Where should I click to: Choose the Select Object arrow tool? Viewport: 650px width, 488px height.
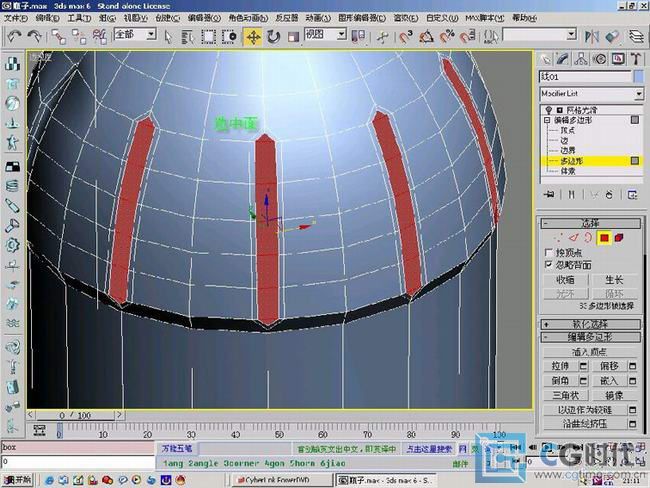tap(168, 36)
